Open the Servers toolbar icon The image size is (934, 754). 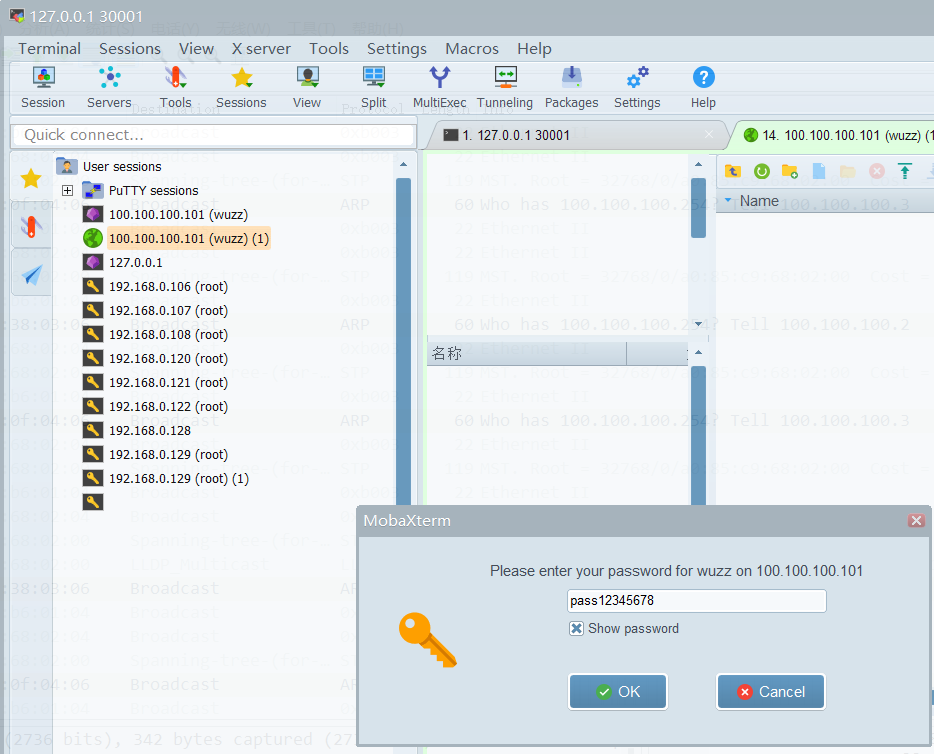(110, 77)
